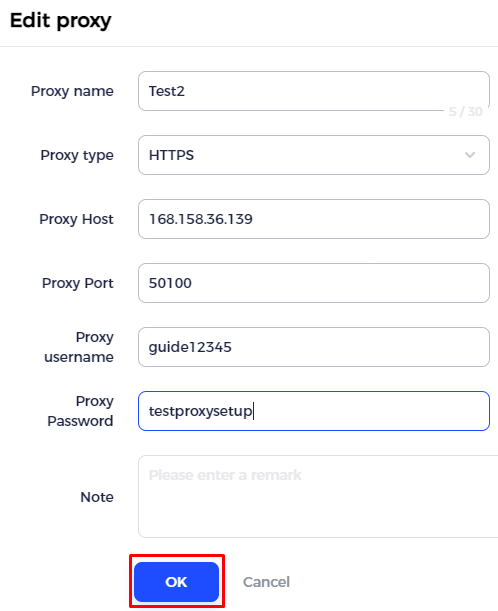The width and height of the screenshot is (498, 611).
Task: Click the OK button to save proxy
Action: click(176, 581)
